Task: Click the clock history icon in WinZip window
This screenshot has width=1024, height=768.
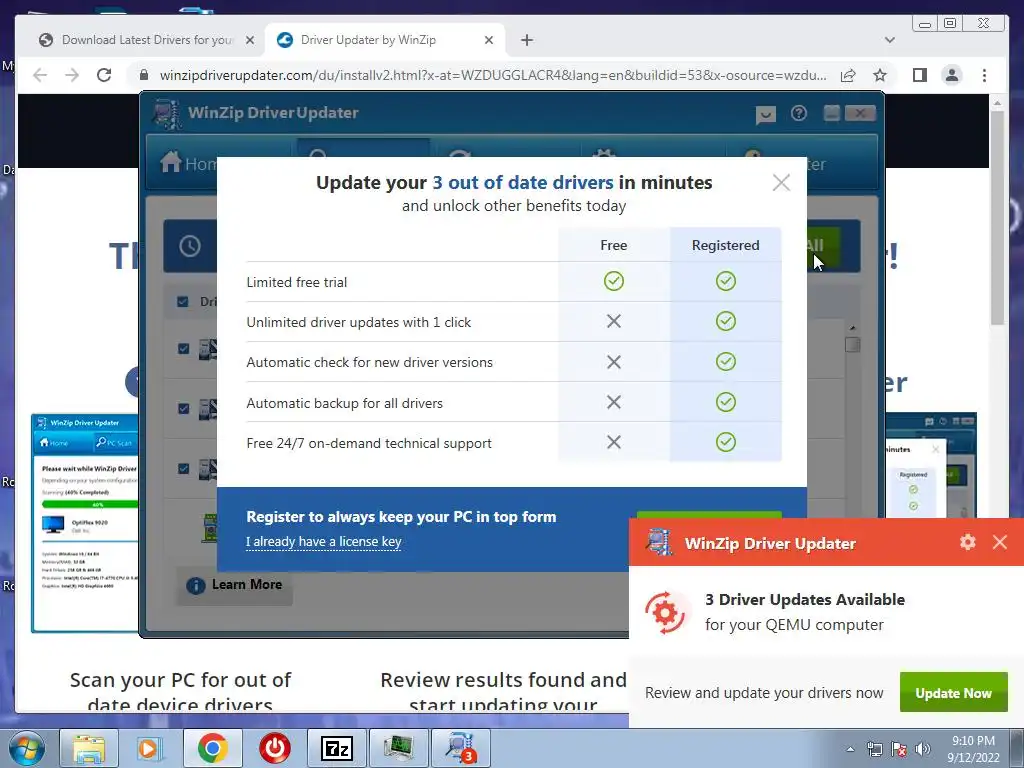Action: coord(190,246)
